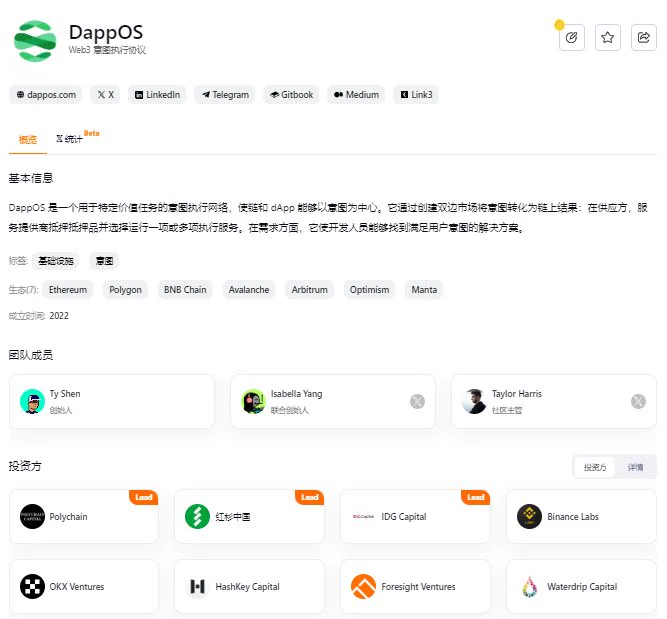The width and height of the screenshot is (667, 619).
Task: Select the Polygon ecosystem chip
Action: pos(125,290)
